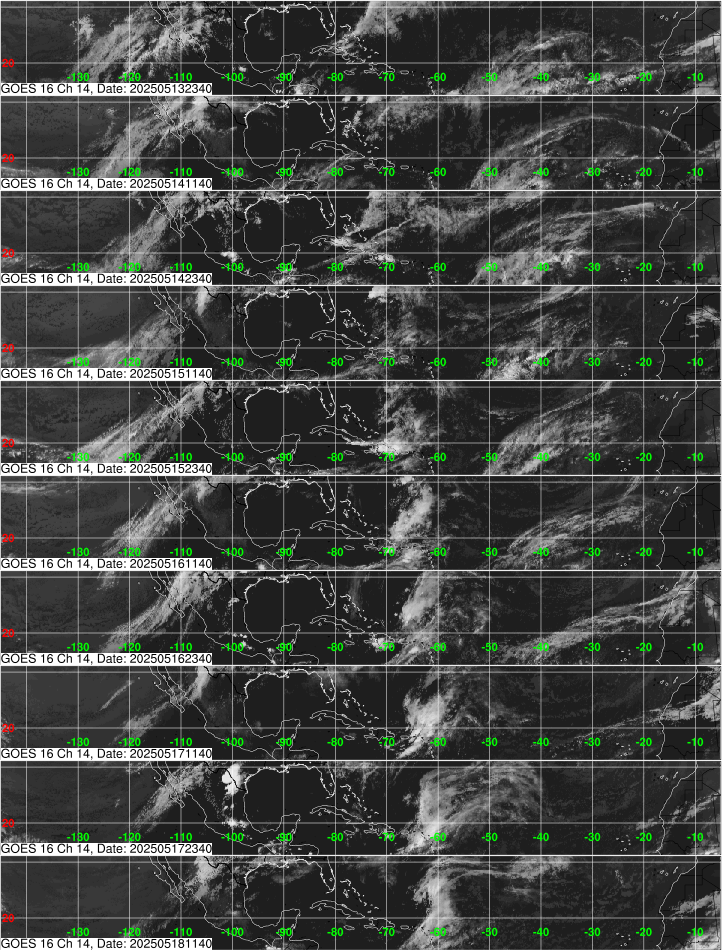The width and height of the screenshot is (722, 950).
Task: Click the -110 longitude label in the 202505142340 panel
Action: [180, 267]
